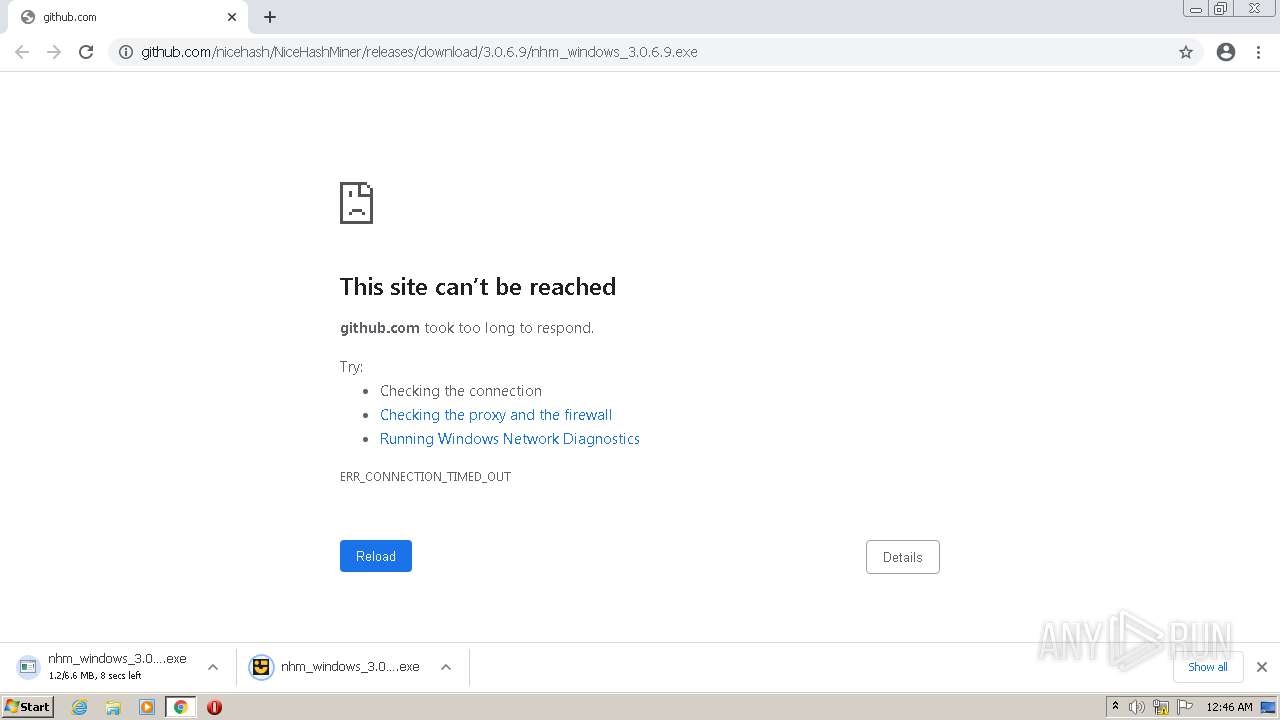1280x720 pixels.
Task: Click the 12:46 AM clock
Action: click(x=1229, y=707)
